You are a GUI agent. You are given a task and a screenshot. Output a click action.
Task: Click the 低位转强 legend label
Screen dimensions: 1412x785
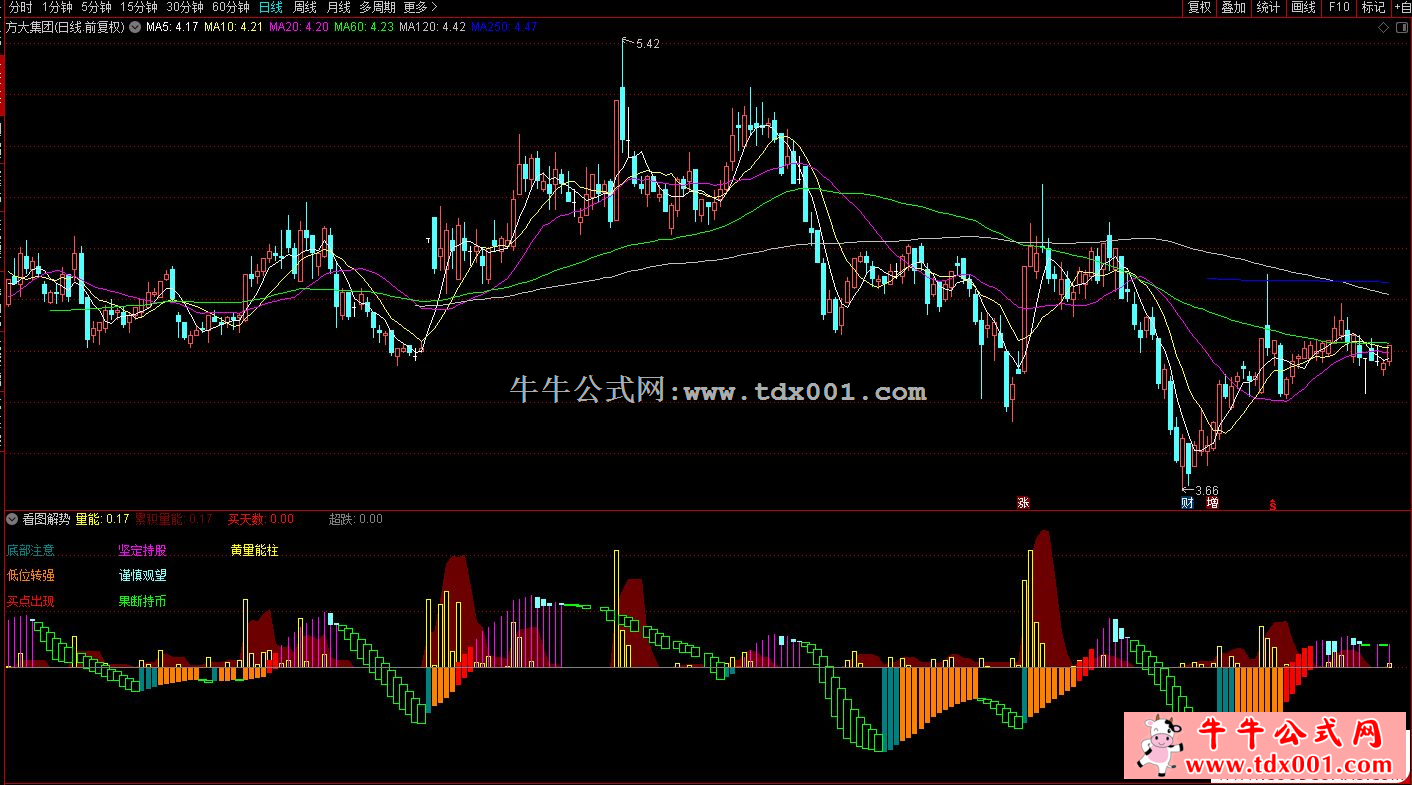[x=31, y=576]
